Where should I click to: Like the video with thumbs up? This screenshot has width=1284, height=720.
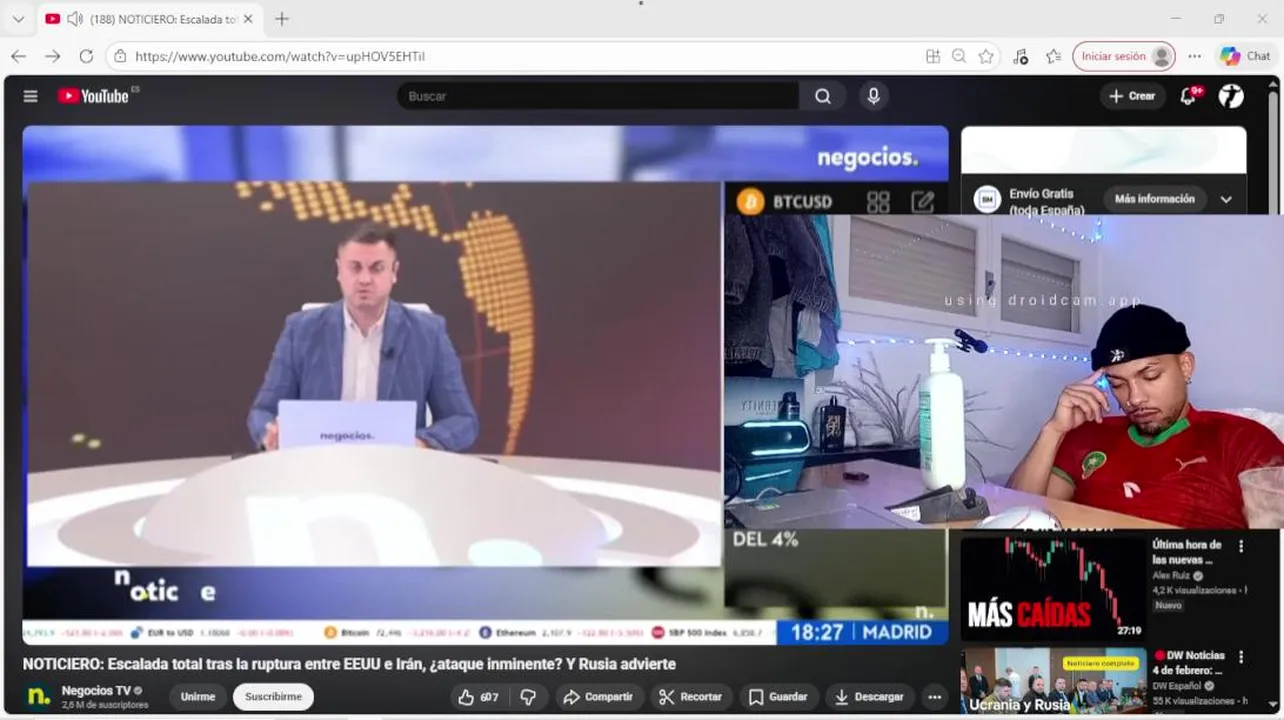(478, 697)
